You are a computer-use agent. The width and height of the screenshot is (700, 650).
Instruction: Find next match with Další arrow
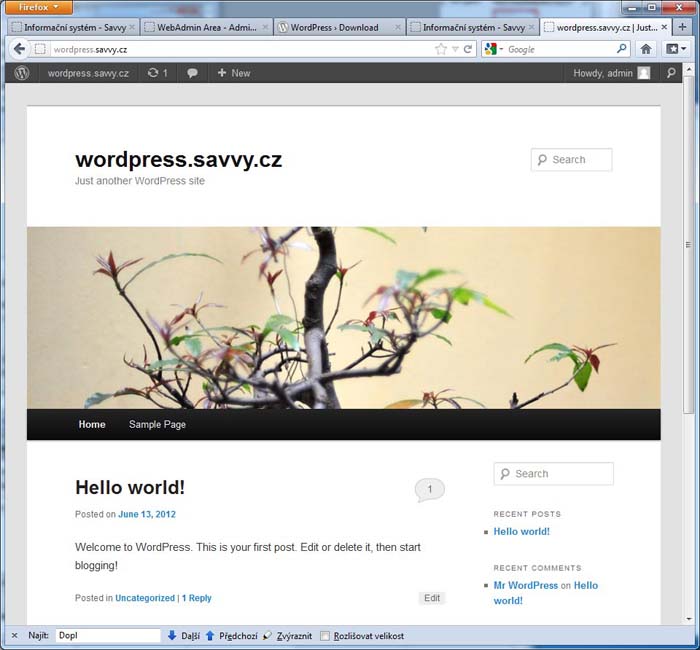coord(183,636)
